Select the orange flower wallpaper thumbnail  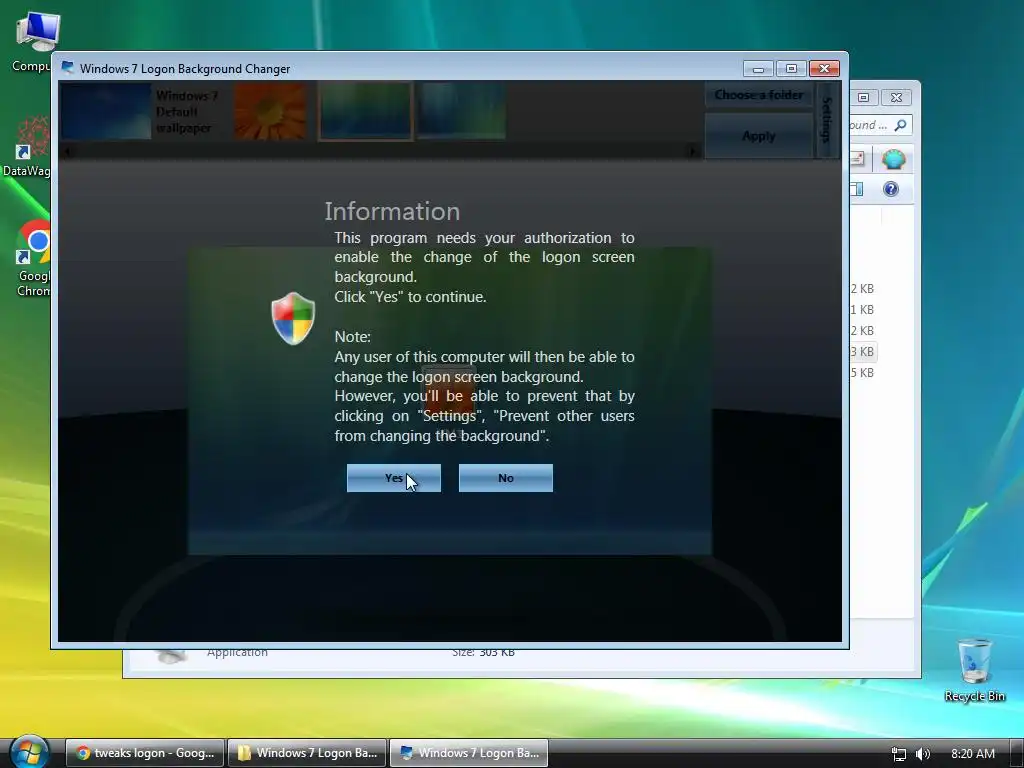tap(270, 112)
